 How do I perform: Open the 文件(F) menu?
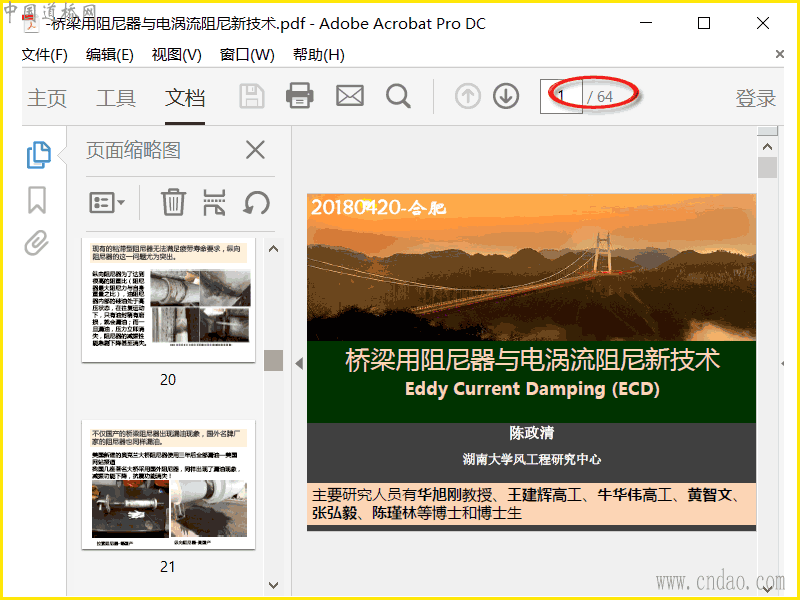[44, 55]
